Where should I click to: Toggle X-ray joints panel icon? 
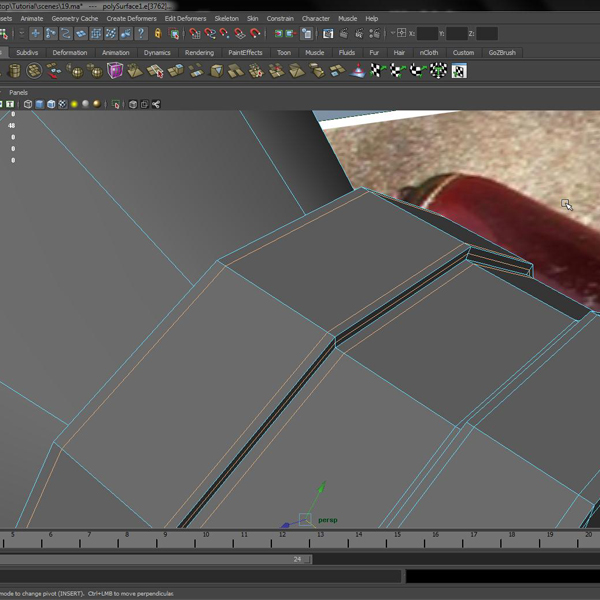156,104
